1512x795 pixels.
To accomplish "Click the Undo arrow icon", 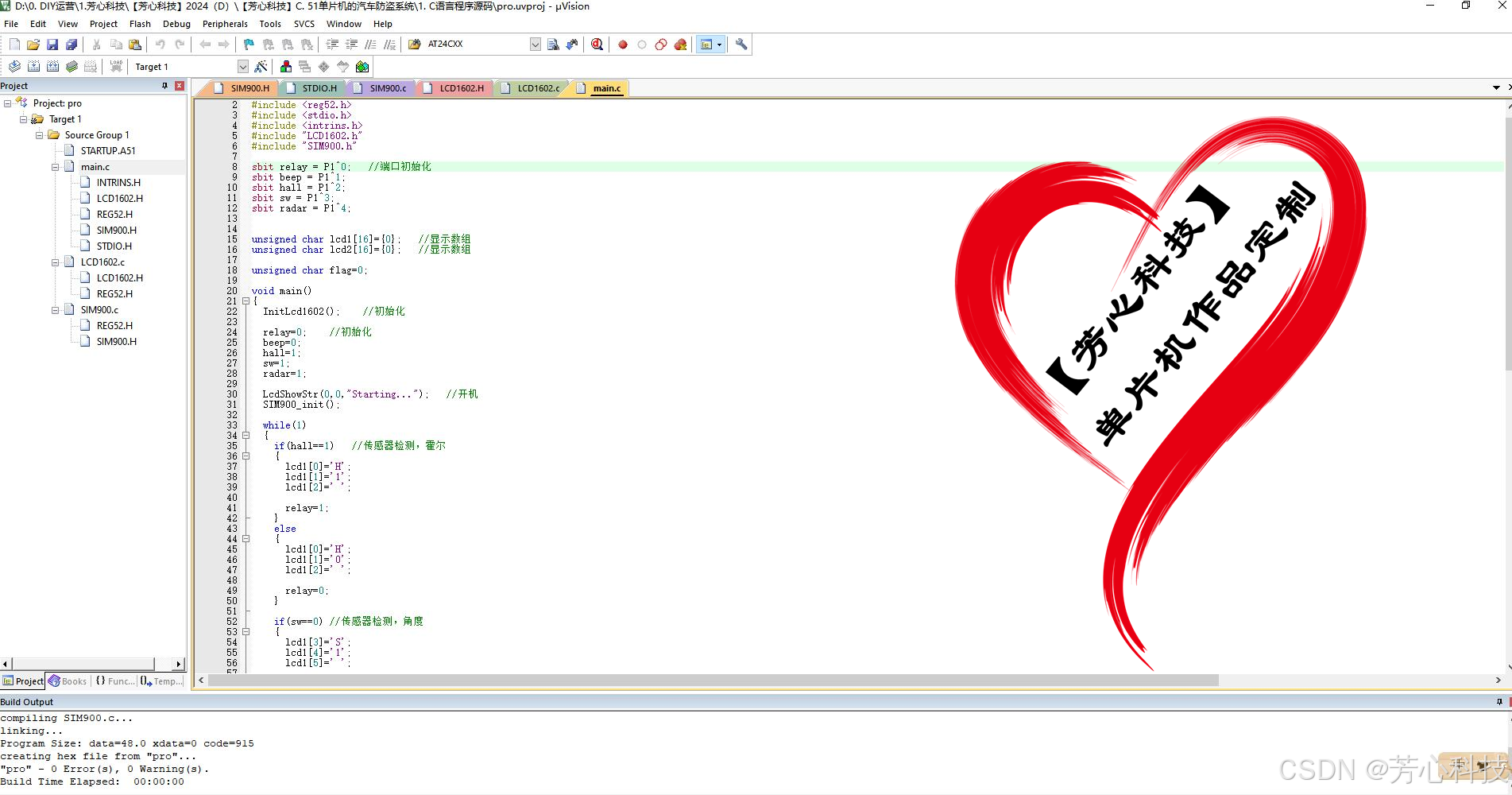I will 160,45.
